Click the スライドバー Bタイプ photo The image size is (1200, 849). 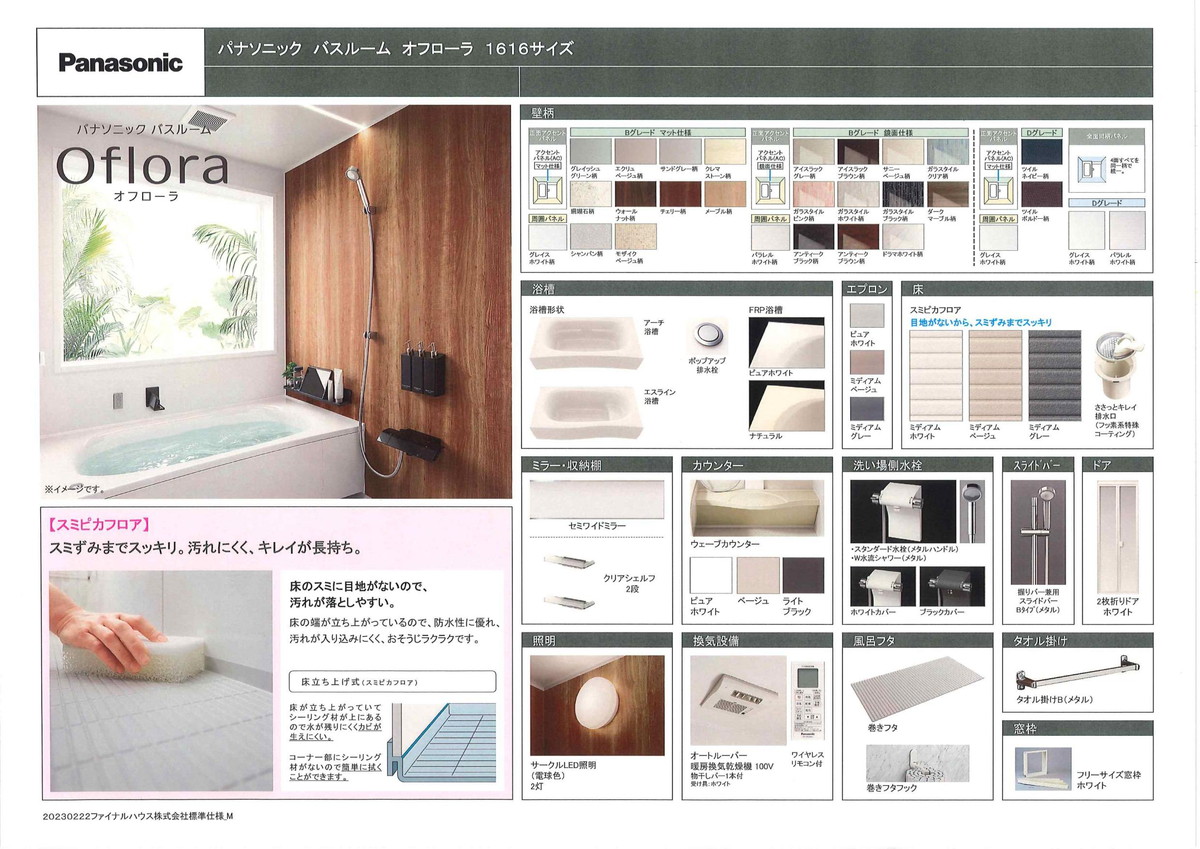pos(1038,531)
